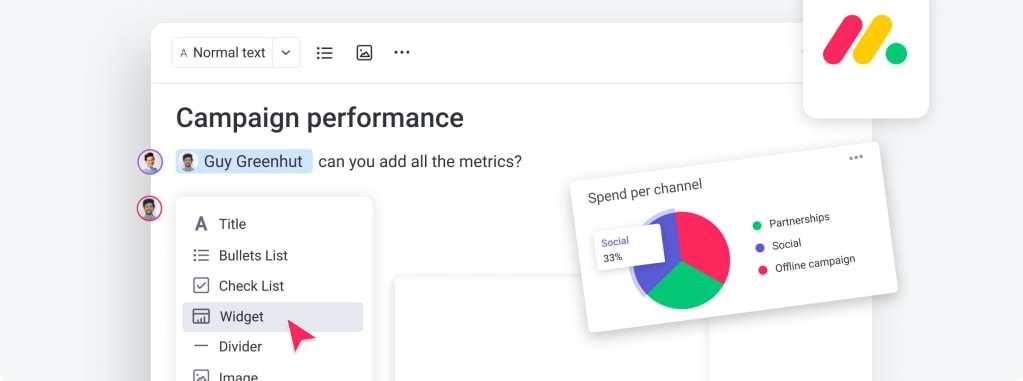This screenshot has height=381, width=1023.
Task: Click the second collaborator avatar in margin
Action: [x=149, y=209]
